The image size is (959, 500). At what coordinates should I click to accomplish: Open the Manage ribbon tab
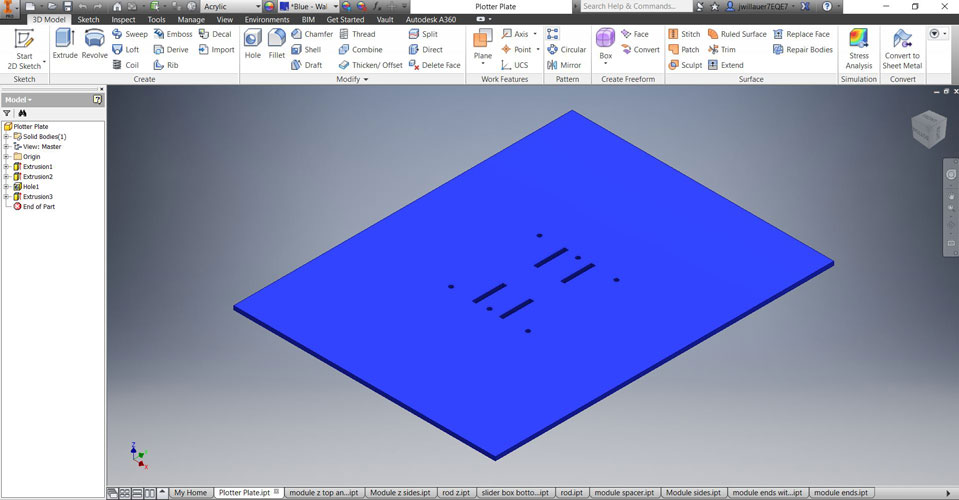point(191,20)
